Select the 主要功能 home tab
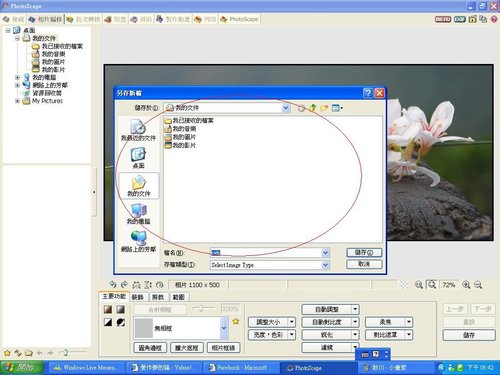Viewport: 500px width, 375px height. pyautogui.click(x=113, y=296)
